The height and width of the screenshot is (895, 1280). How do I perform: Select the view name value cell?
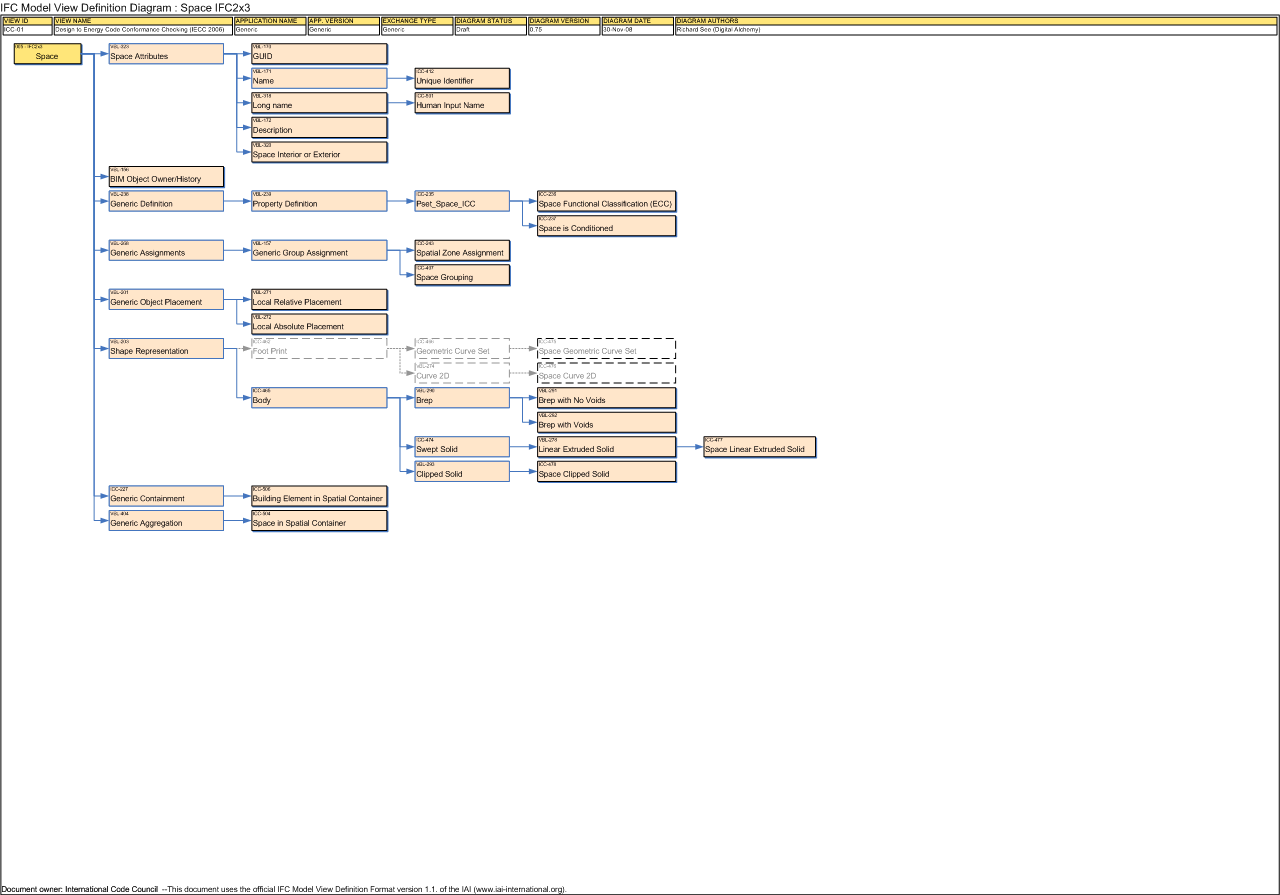(x=142, y=30)
